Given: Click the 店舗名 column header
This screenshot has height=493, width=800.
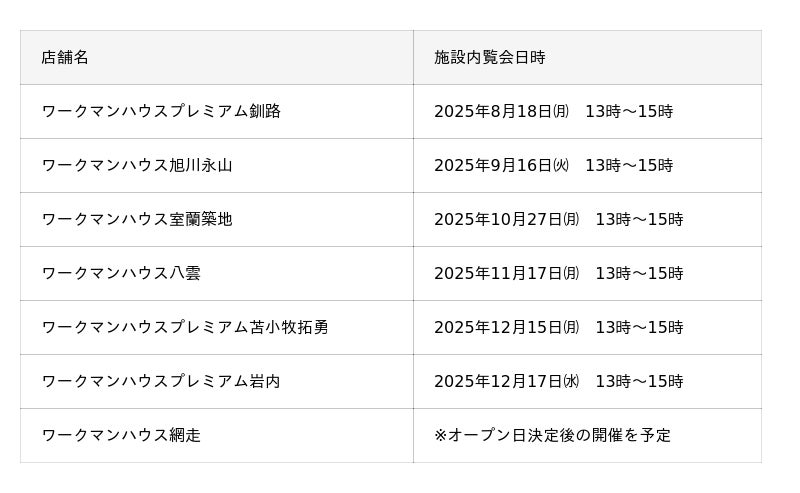Looking at the screenshot, I should pyautogui.click(x=65, y=57).
